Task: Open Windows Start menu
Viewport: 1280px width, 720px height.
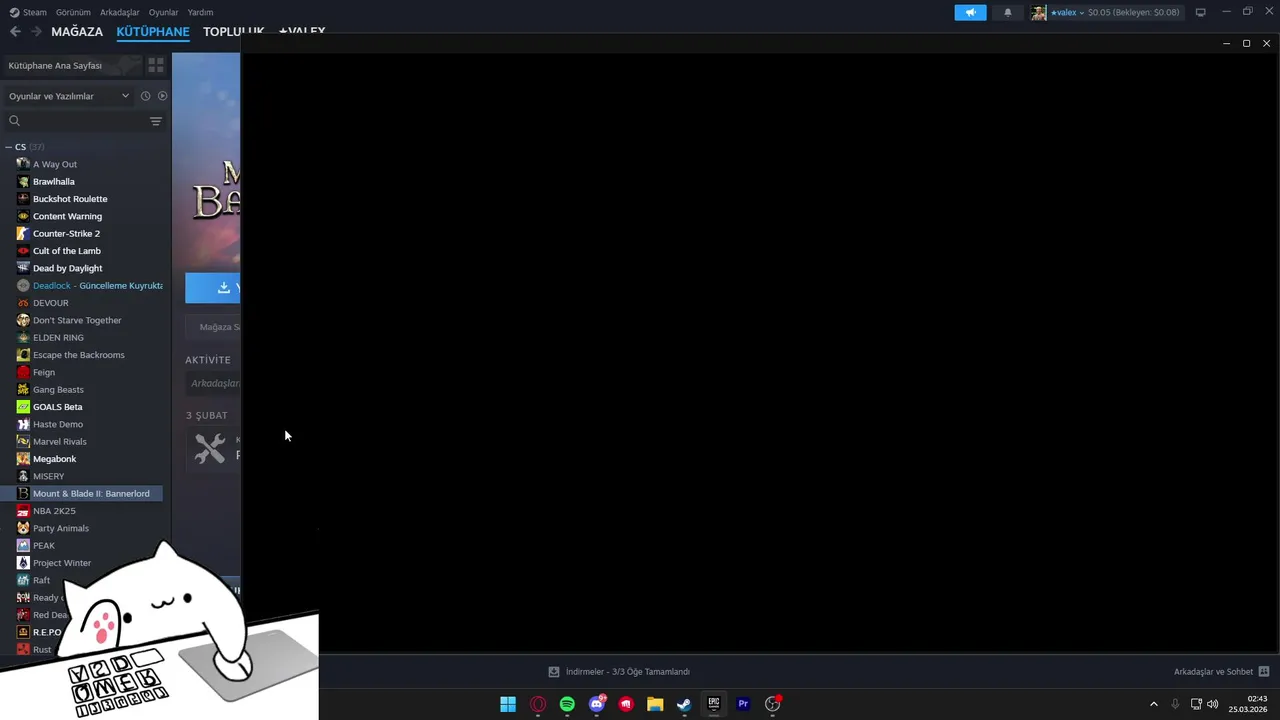Action: 508,704
